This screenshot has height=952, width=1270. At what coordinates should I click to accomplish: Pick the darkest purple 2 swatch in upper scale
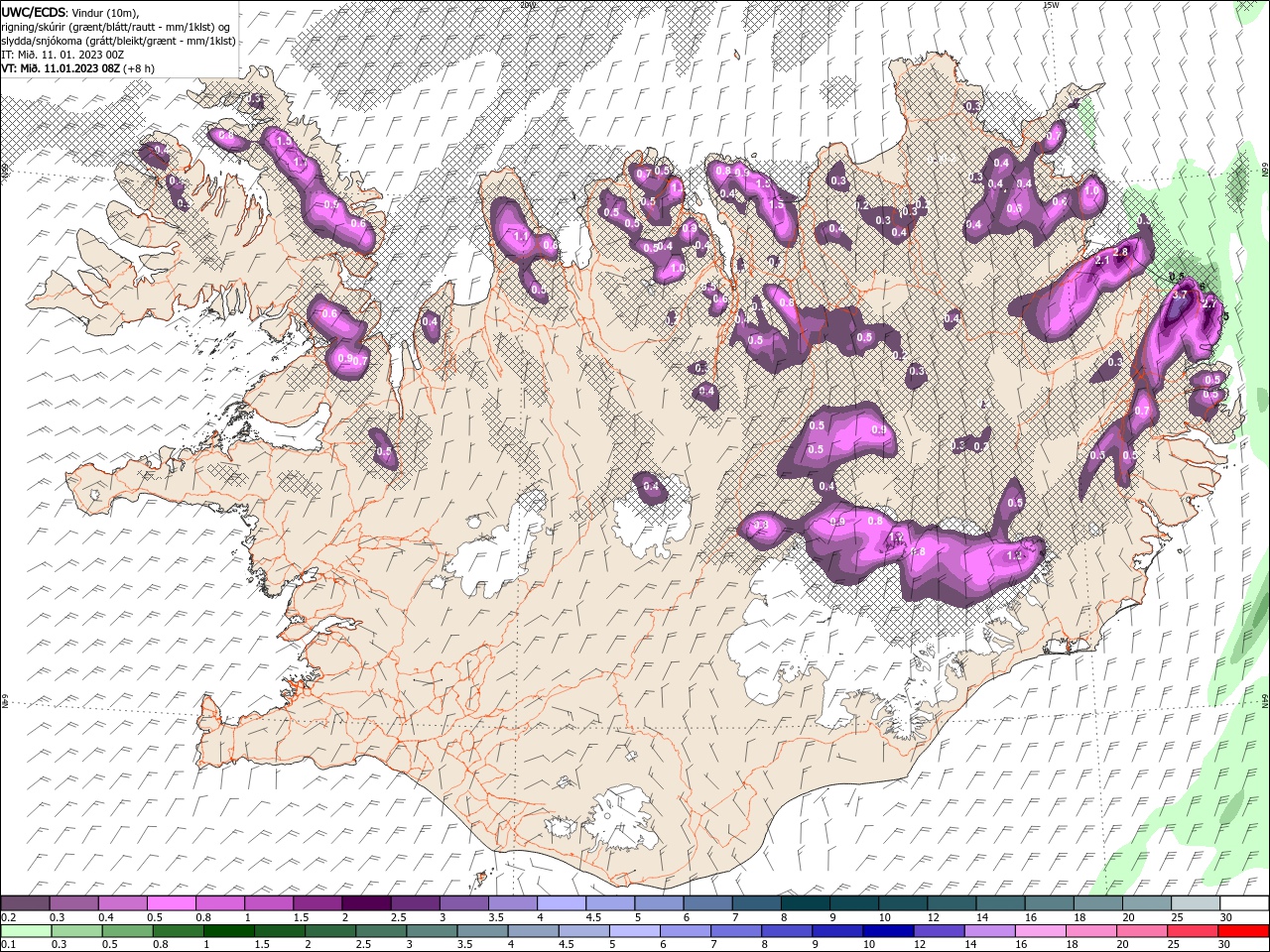[365, 902]
